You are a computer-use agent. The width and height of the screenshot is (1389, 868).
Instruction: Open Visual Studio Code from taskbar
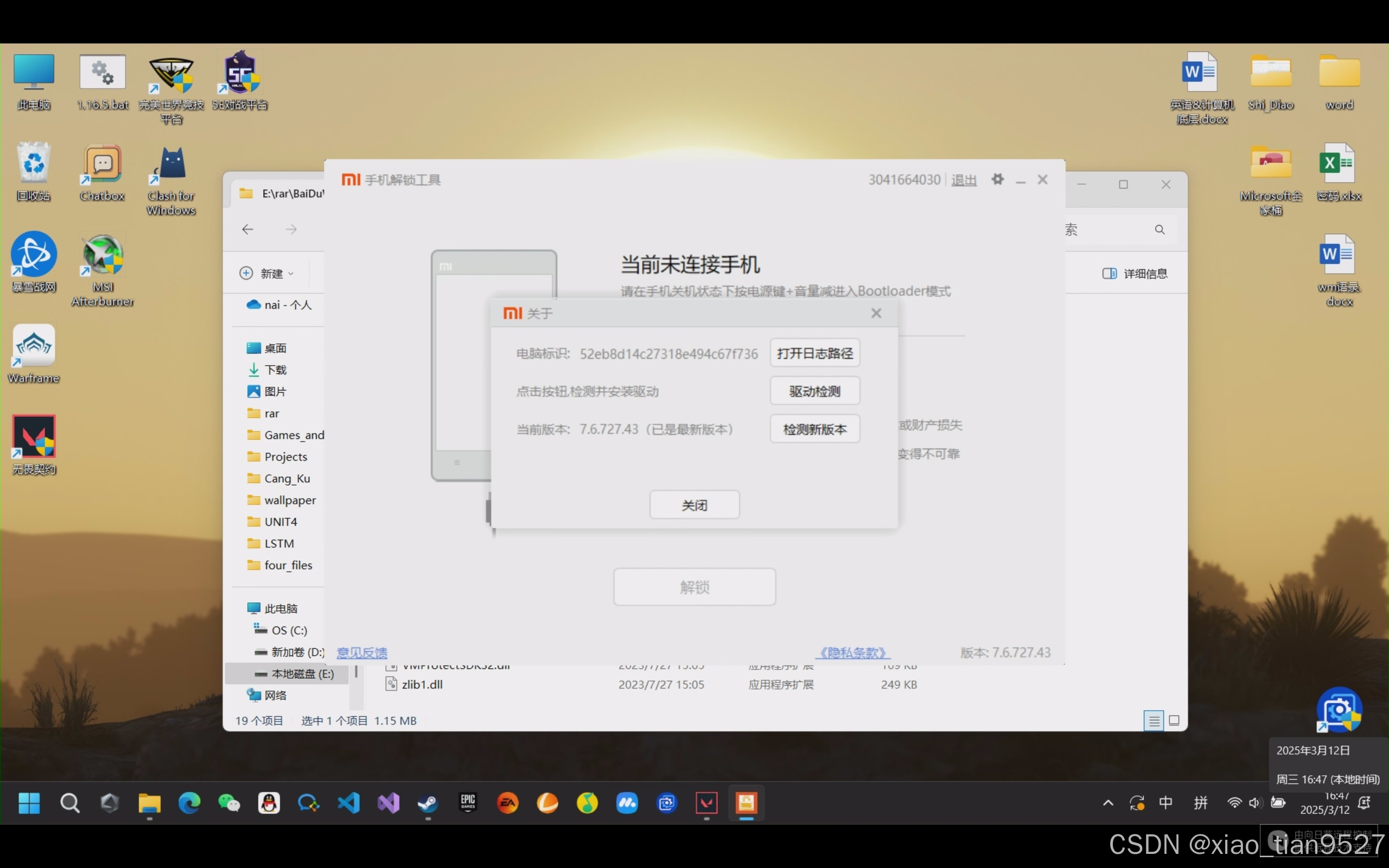click(x=348, y=802)
